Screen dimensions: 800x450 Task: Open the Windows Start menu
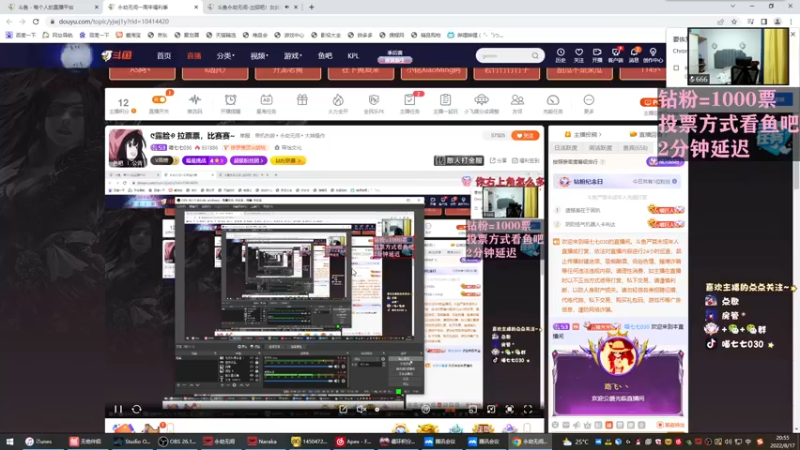[x=9, y=441]
